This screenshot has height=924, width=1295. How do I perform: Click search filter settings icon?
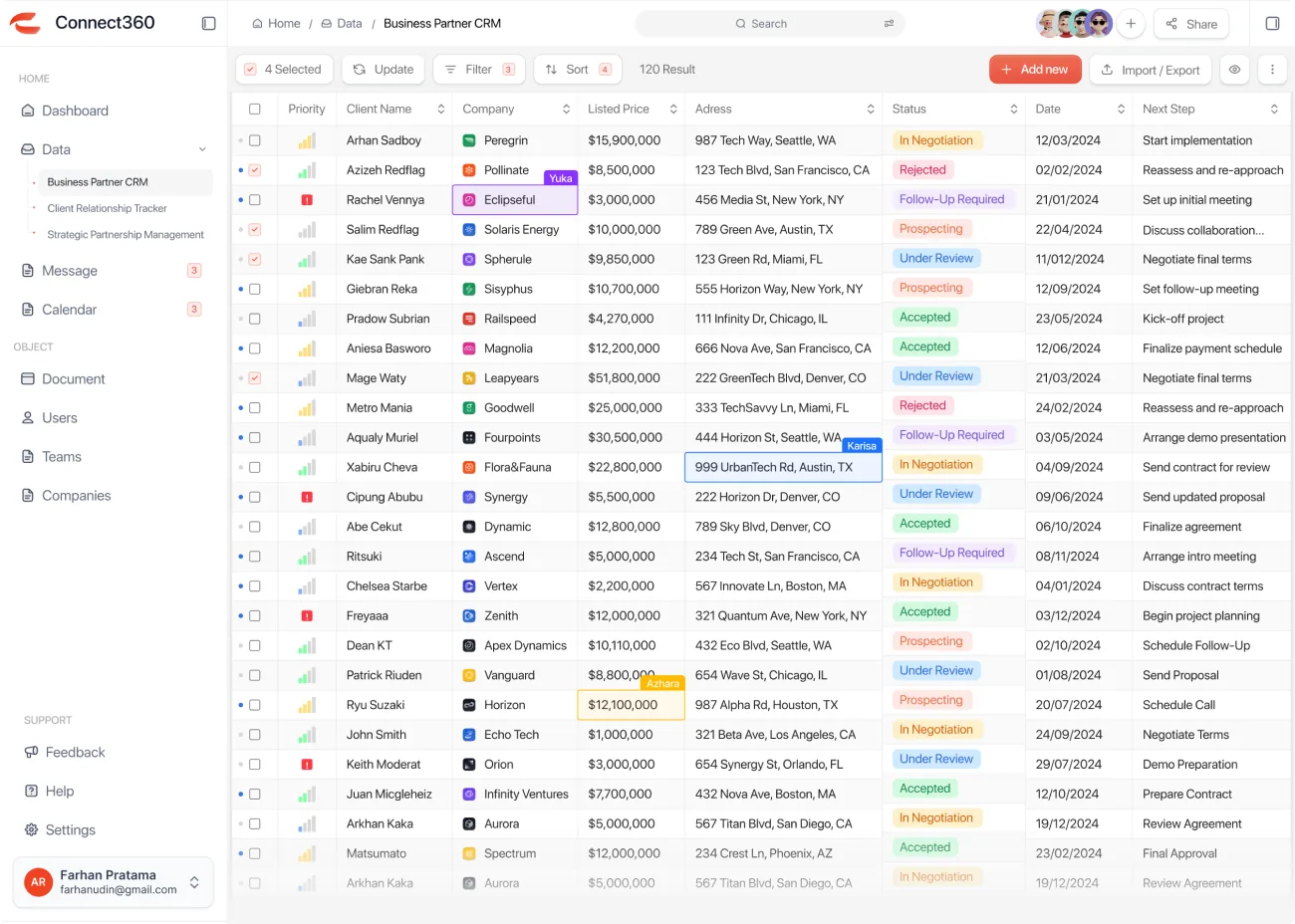pos(889,23)
